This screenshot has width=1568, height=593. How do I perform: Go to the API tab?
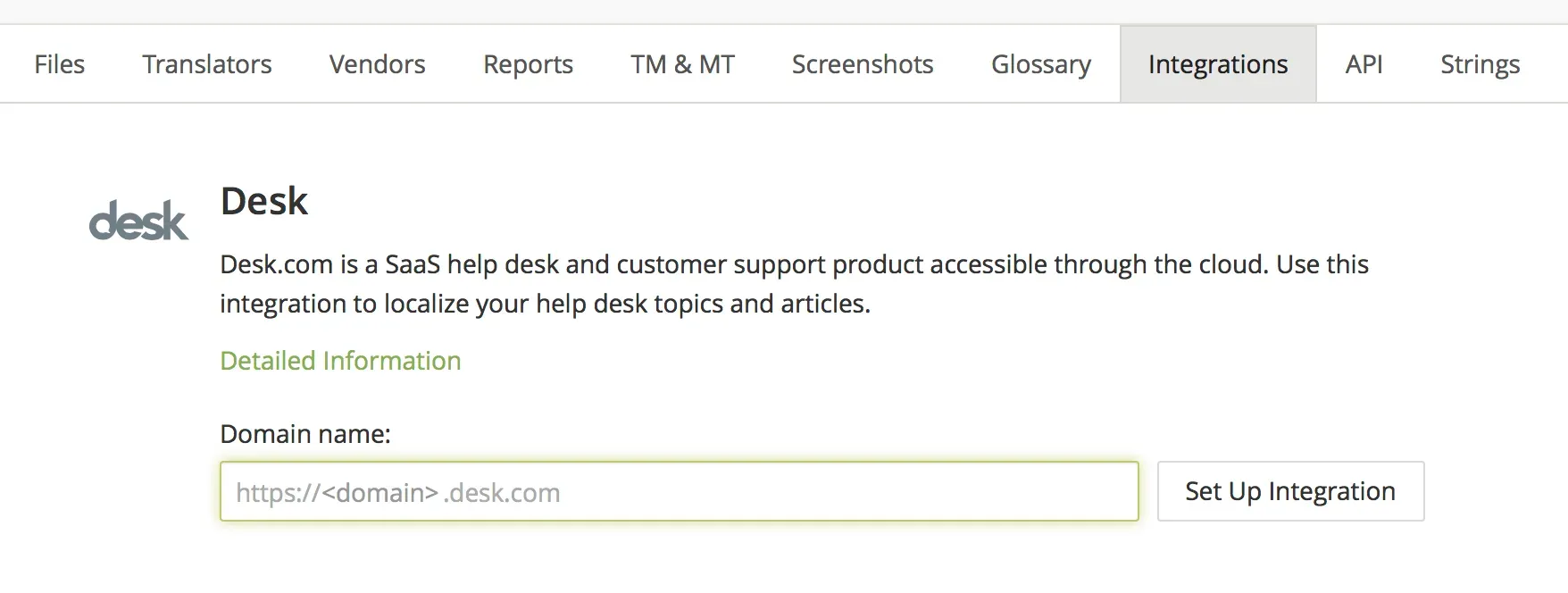click(x=1364, y=64)
